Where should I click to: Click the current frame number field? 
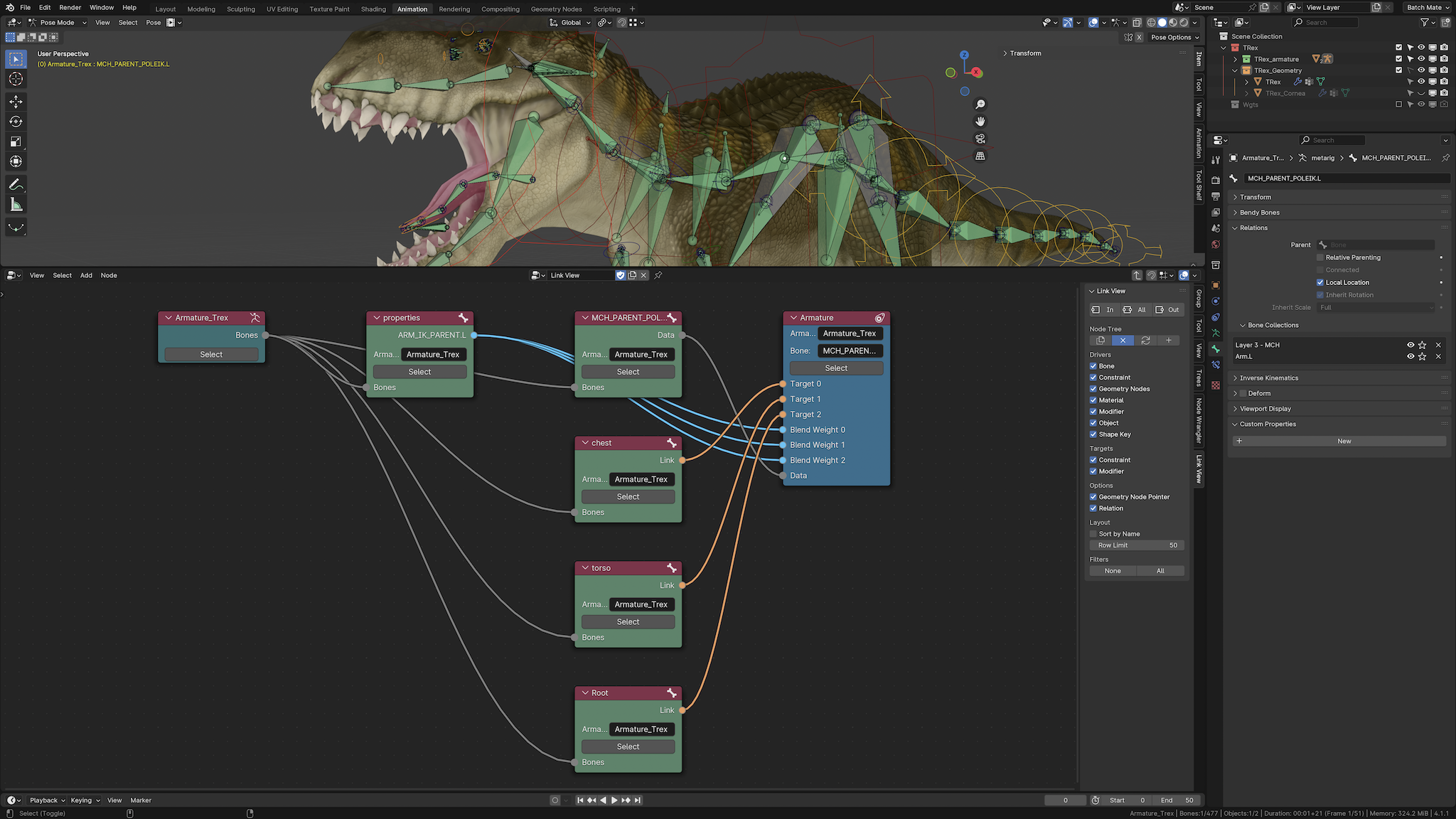tap(1065, 801)
